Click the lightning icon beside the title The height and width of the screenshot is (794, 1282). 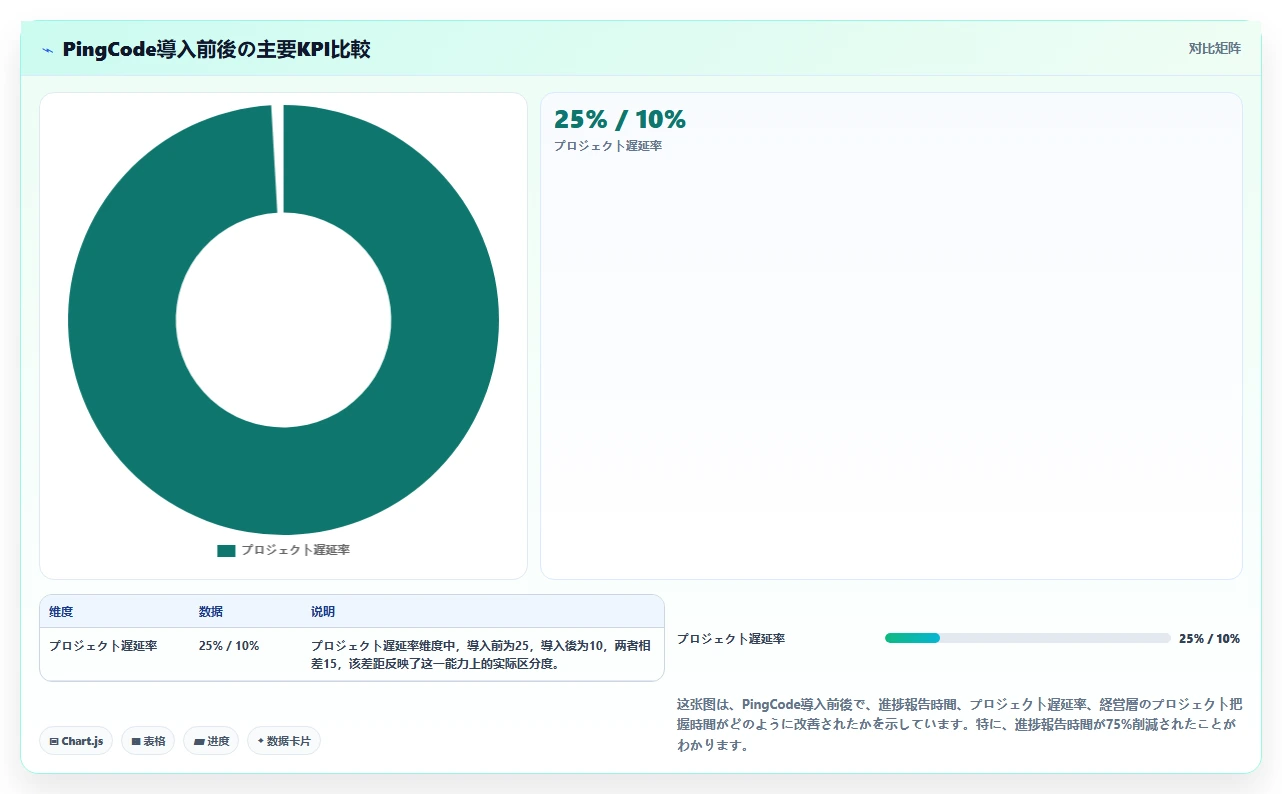click(x=48, y=50)
